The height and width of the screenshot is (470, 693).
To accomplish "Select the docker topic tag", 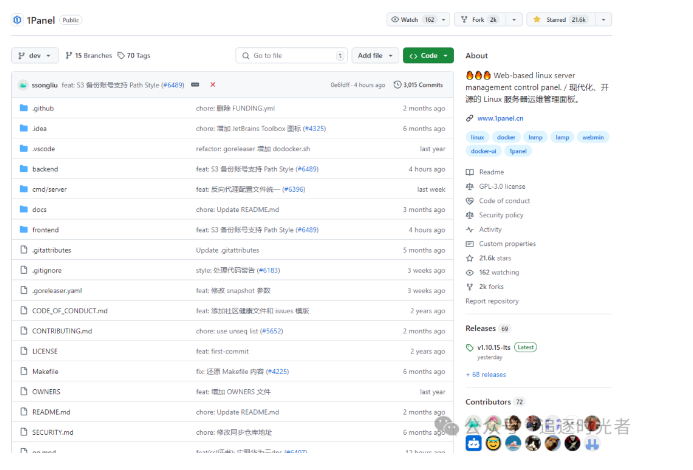I will [506, 138].
